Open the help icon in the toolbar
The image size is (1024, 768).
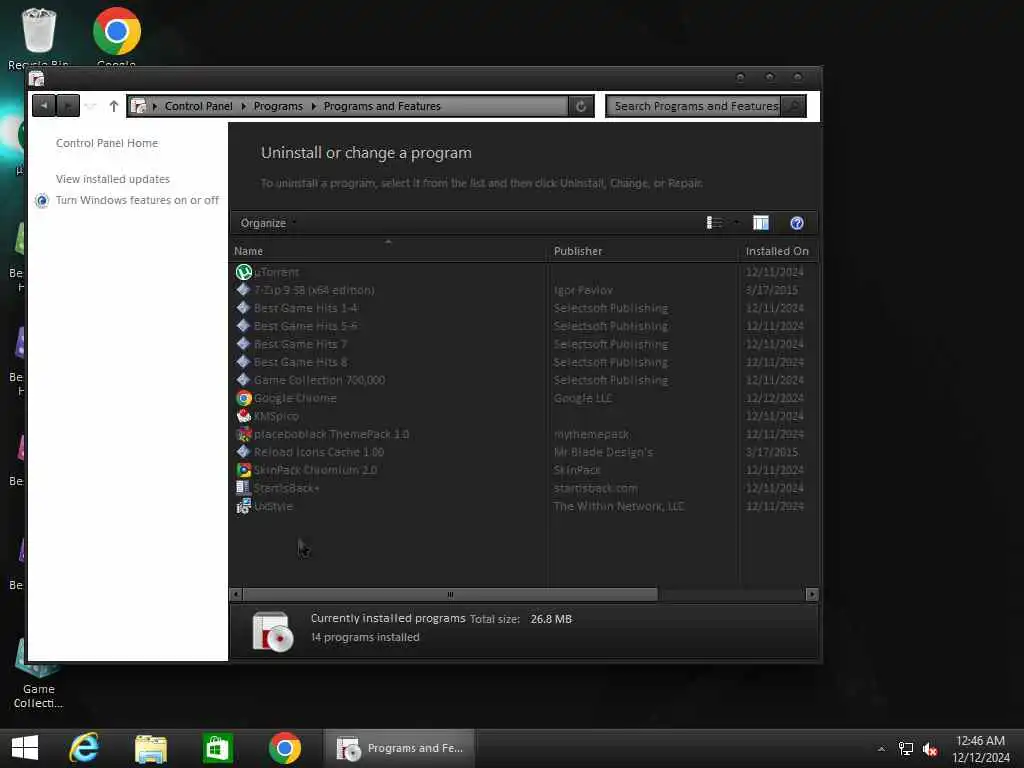tap(797, 223)
